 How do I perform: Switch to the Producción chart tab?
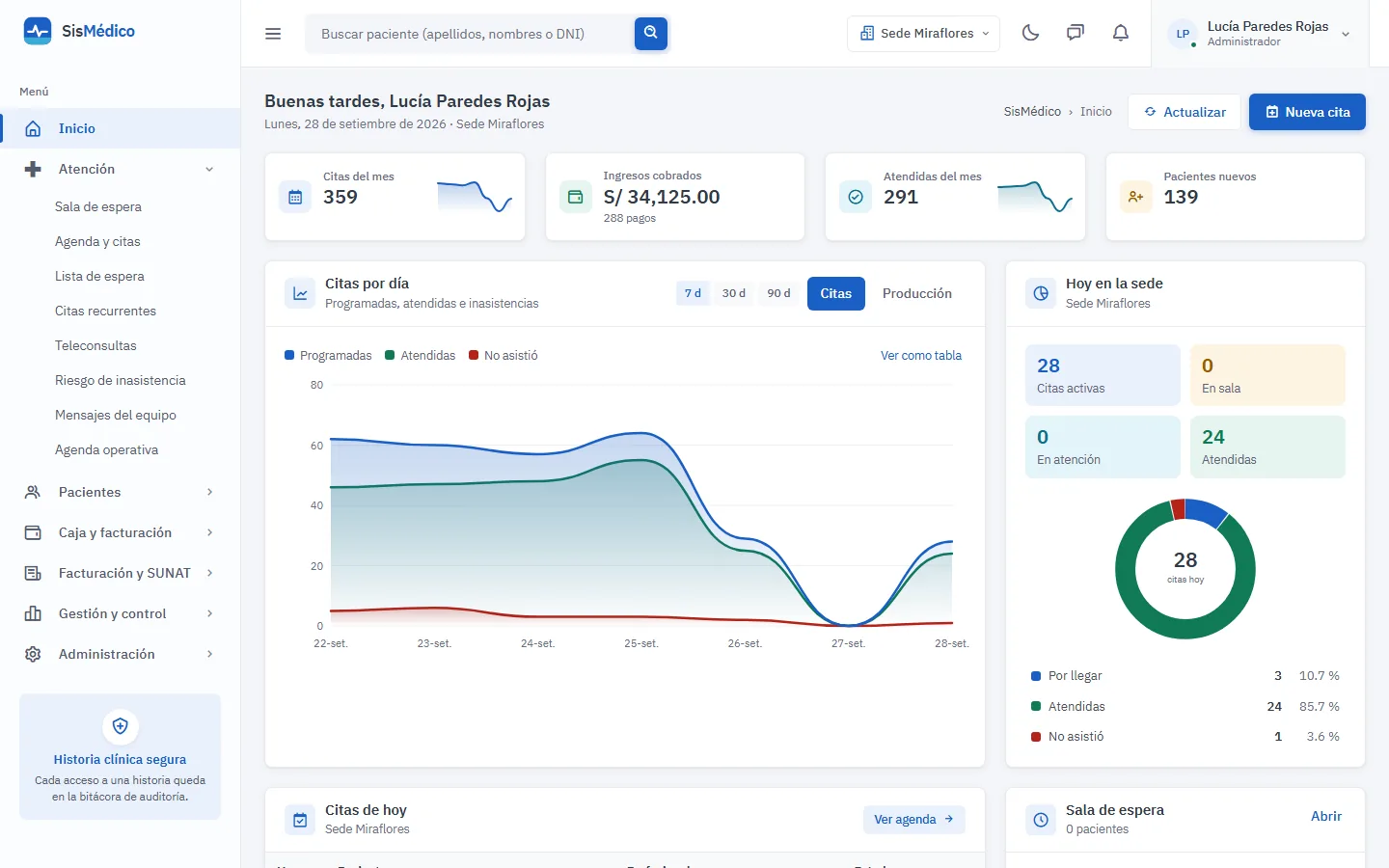tap(917, 293)
